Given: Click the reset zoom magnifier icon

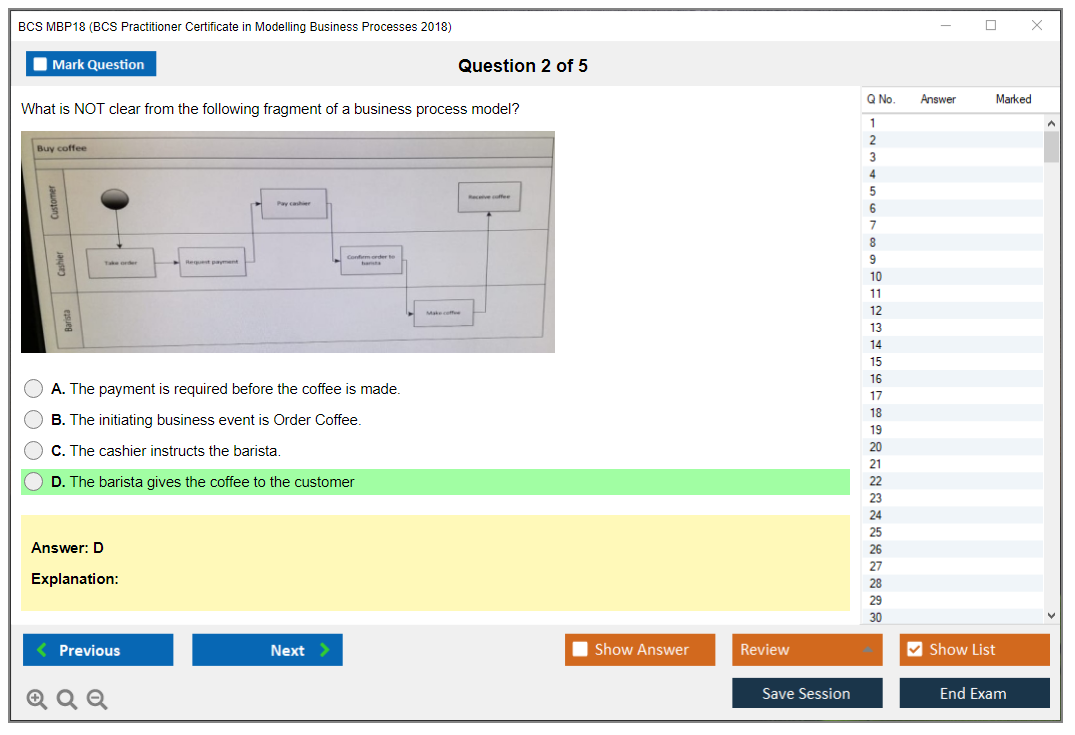Looking at the screenshot, I should click(67, 700).
